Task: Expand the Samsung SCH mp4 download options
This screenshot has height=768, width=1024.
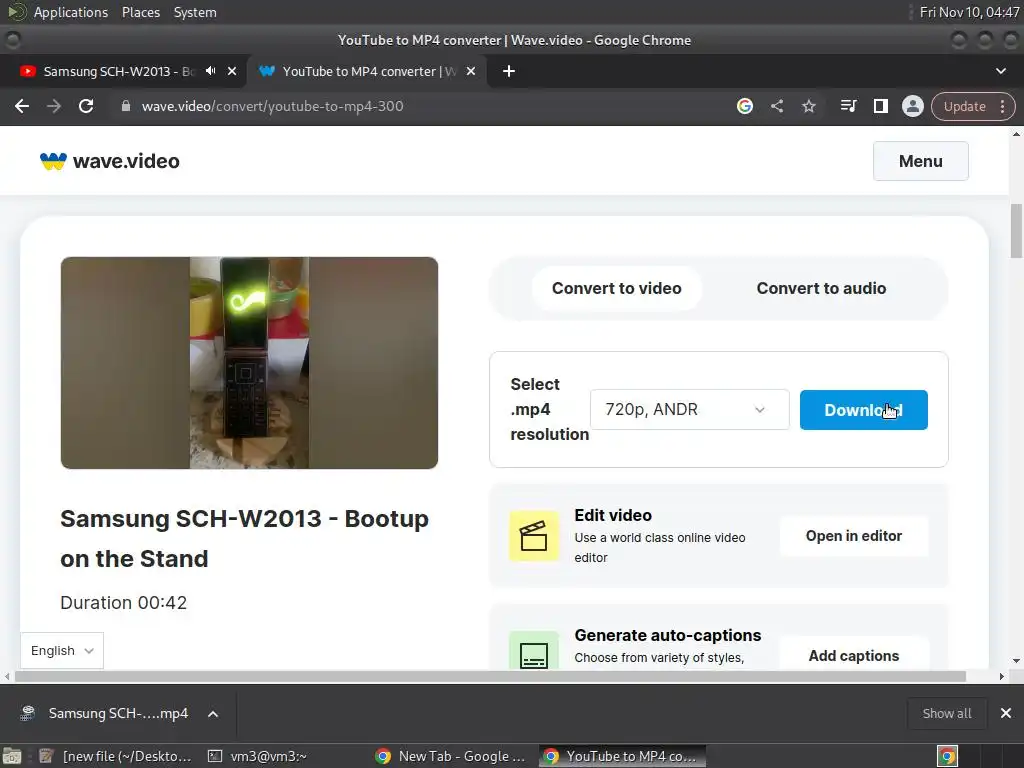Action: [213, 714]
